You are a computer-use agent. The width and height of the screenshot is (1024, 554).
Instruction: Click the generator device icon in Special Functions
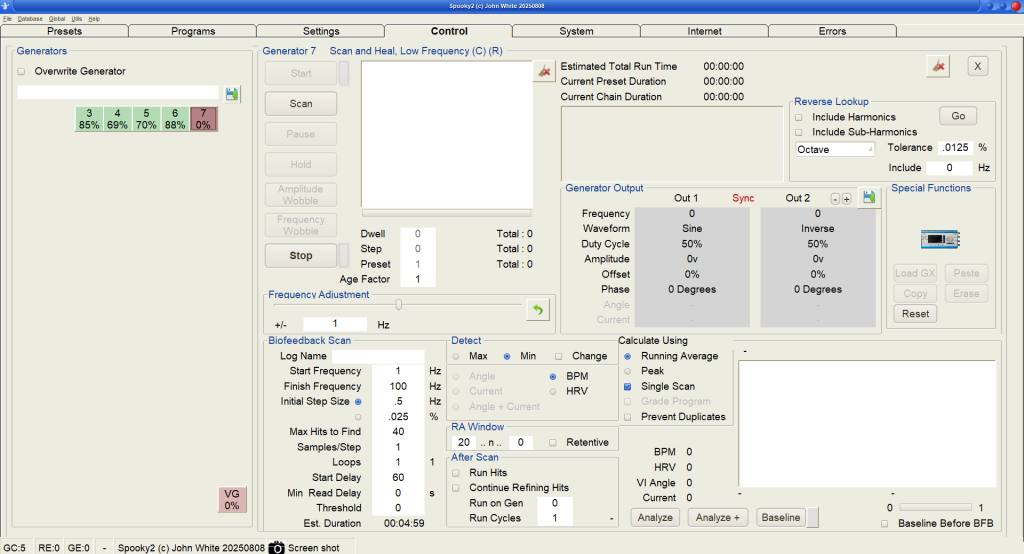(939, 240)
